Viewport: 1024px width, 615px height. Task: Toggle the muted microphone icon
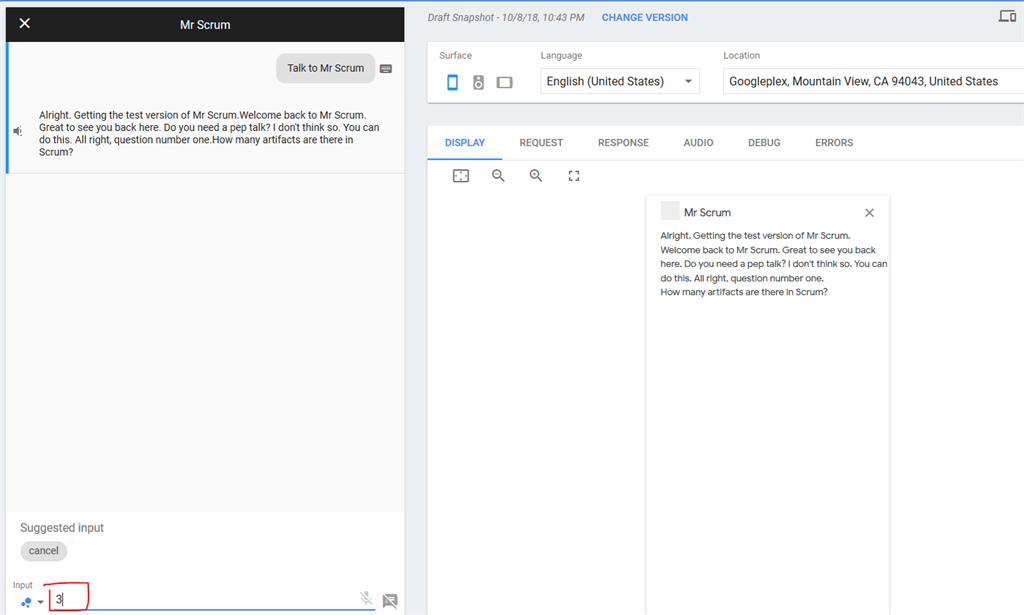[366, 599]
